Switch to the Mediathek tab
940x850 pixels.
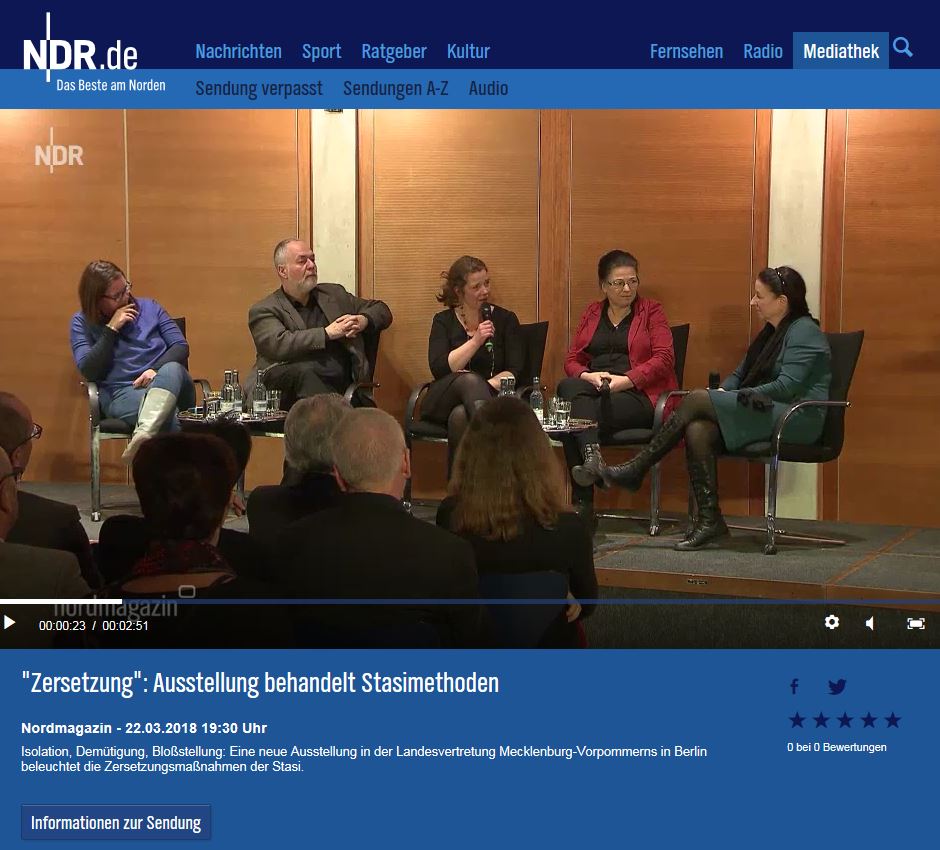(840, 51)
